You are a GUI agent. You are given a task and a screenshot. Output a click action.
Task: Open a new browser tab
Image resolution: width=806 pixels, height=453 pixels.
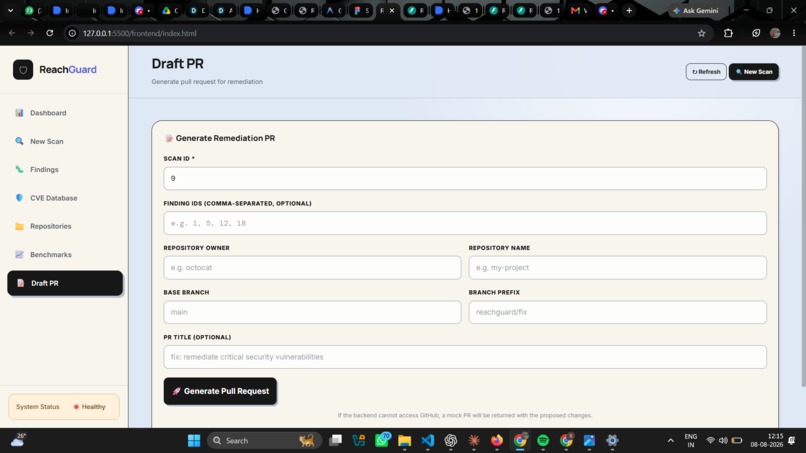[629, 10]
